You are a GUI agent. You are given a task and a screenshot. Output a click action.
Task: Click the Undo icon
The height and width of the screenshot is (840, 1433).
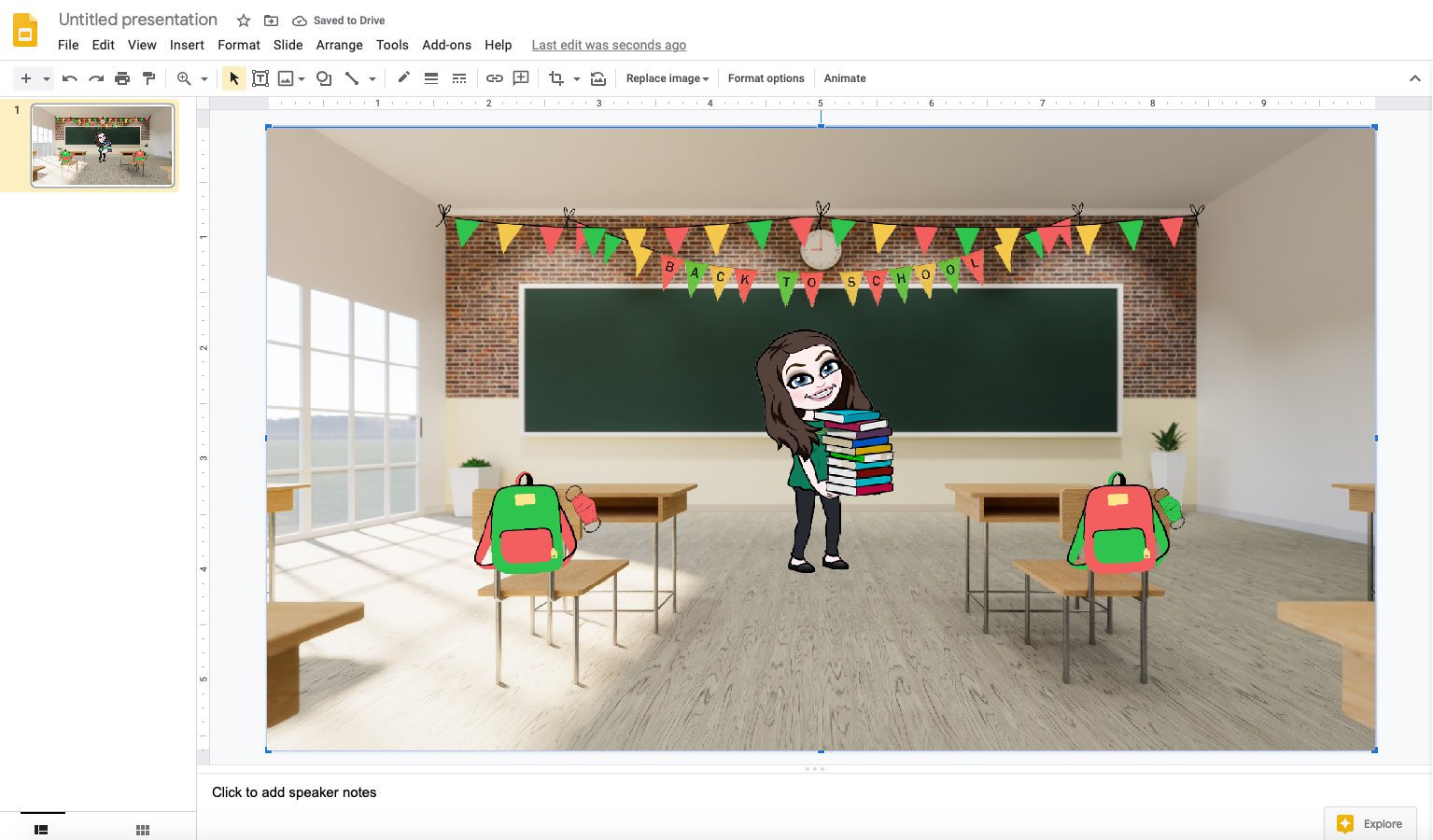pos(69,78)
